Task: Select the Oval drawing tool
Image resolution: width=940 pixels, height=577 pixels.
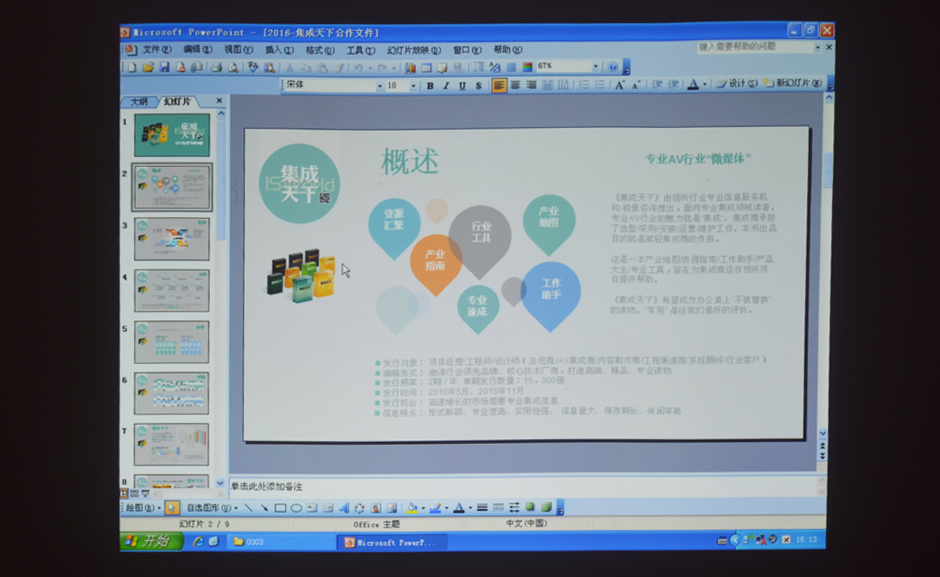Action: (296, 508)
